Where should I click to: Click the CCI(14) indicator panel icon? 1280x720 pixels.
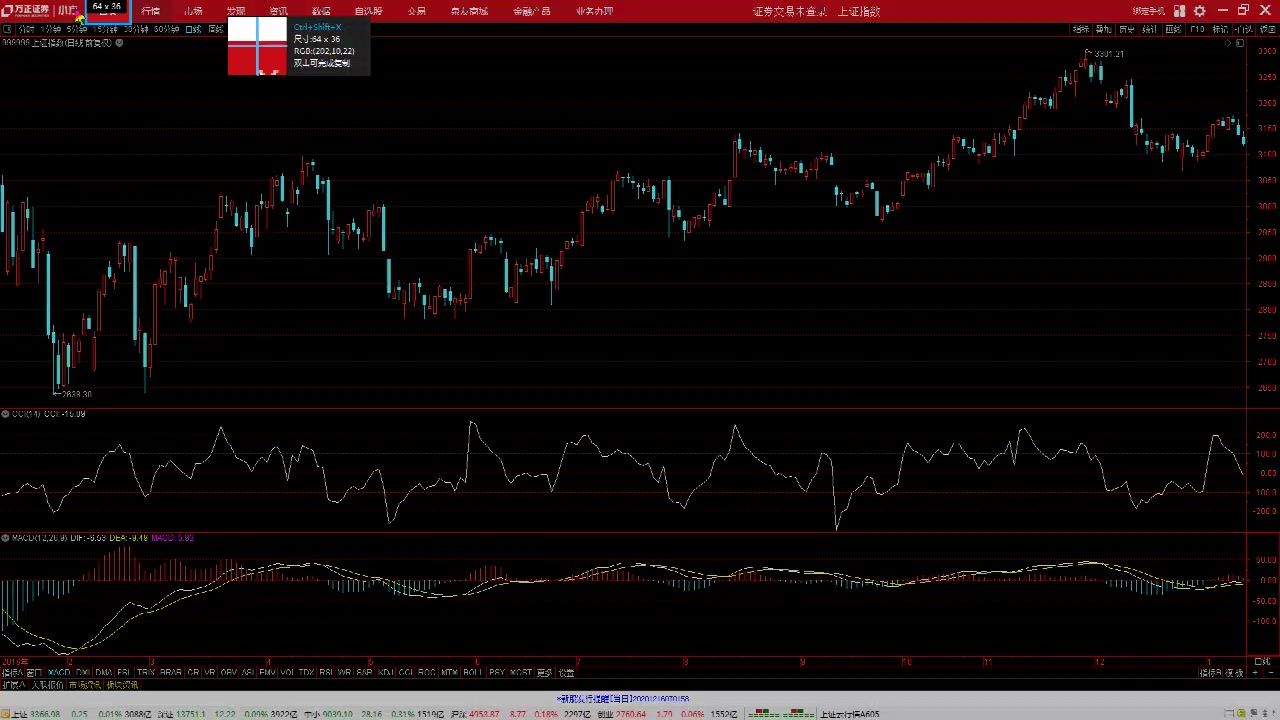point(5,413)
